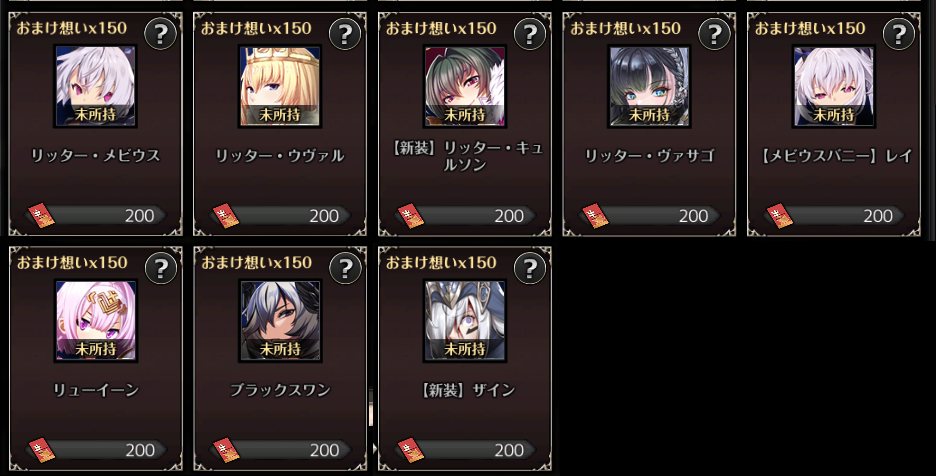Image resolution: width=936 pixels, height=476 pixels.
Task: Open help for リッター・メビウス card
Action: (160, 35)
